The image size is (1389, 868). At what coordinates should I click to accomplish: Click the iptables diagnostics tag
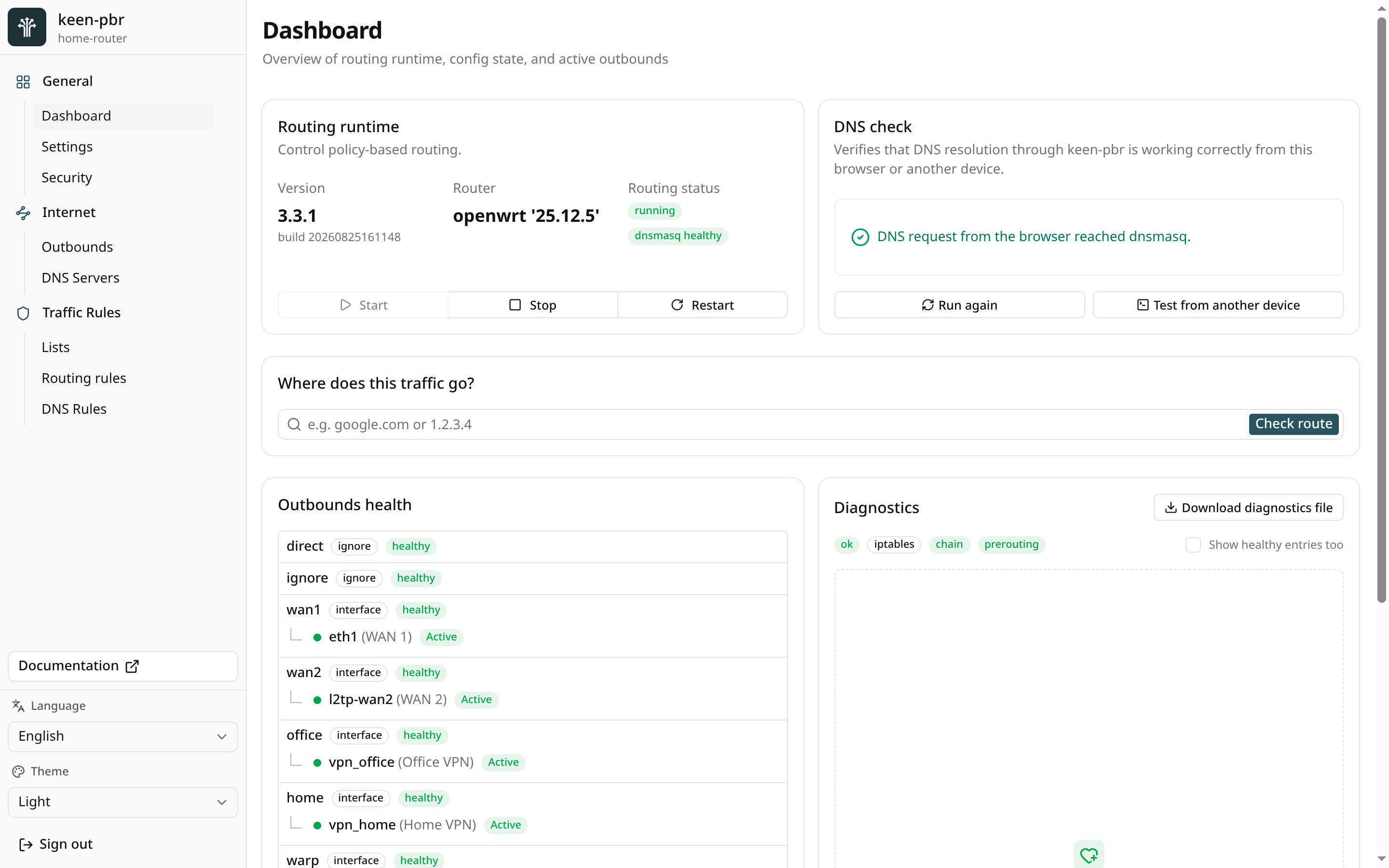pyautogui.click(x=894, y=545)
